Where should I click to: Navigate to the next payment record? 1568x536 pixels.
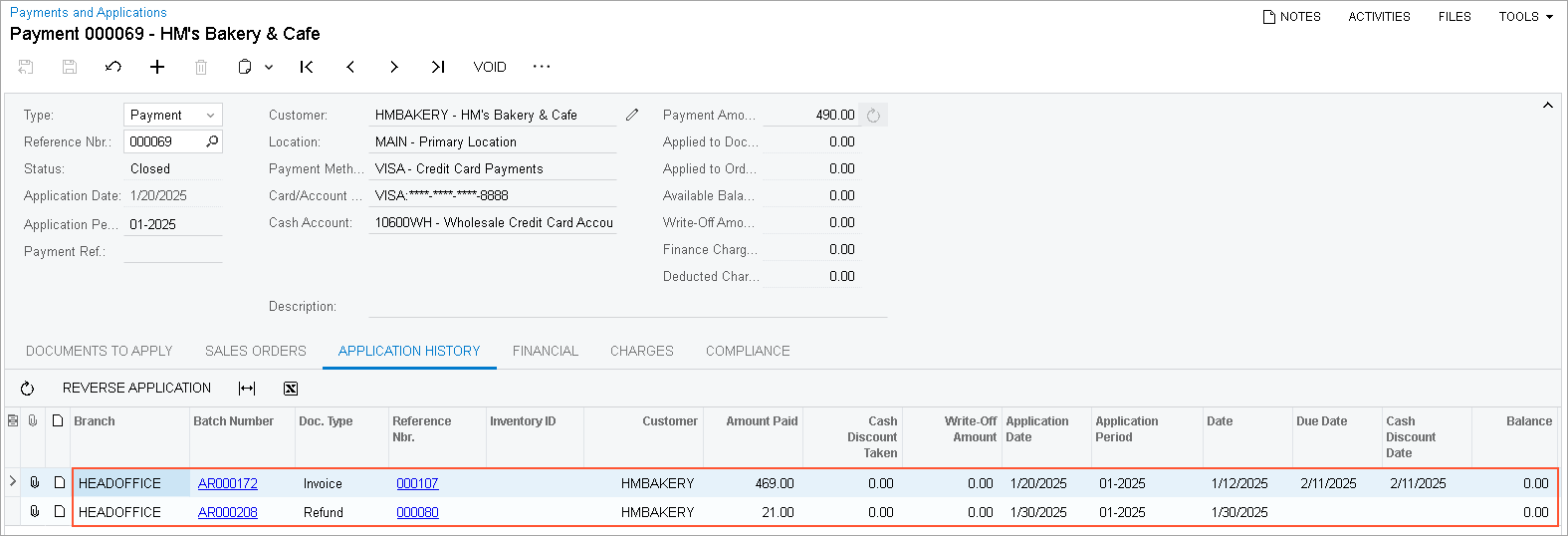tap(394, 67)
